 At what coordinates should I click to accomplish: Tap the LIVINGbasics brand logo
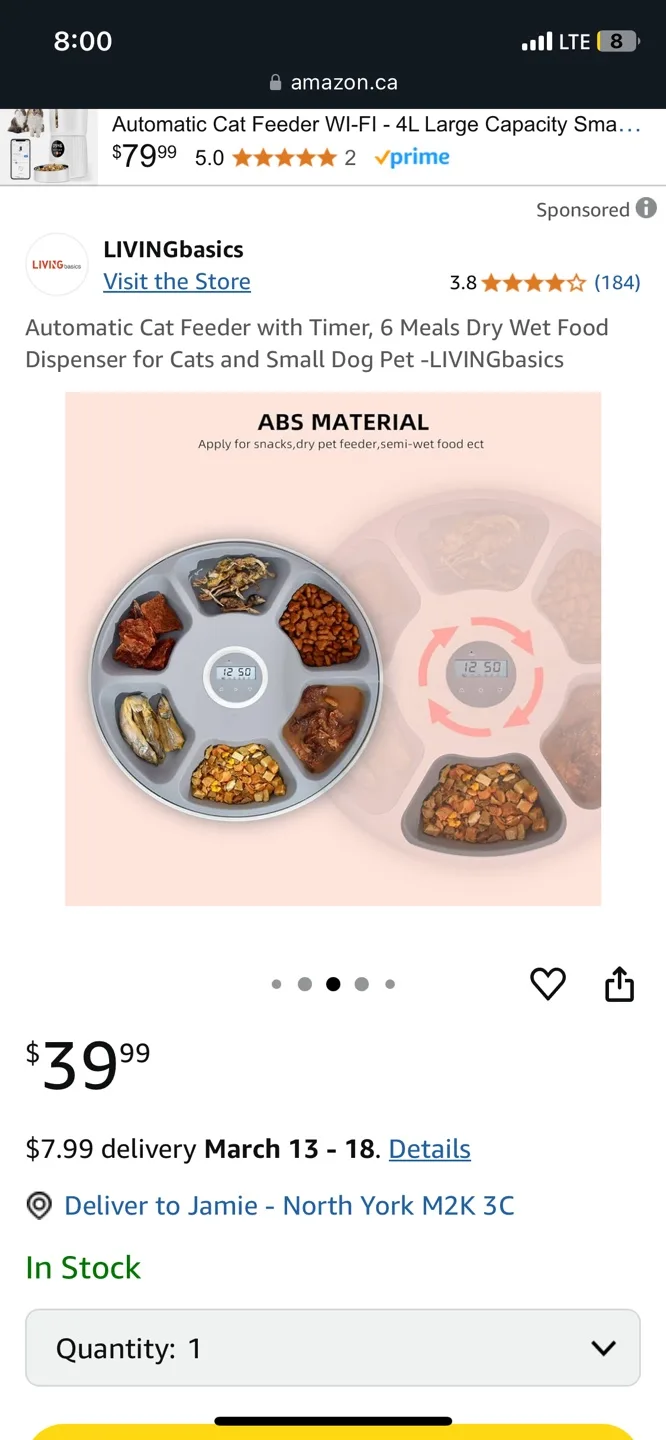pyautogui.click(x=57, y=265)
